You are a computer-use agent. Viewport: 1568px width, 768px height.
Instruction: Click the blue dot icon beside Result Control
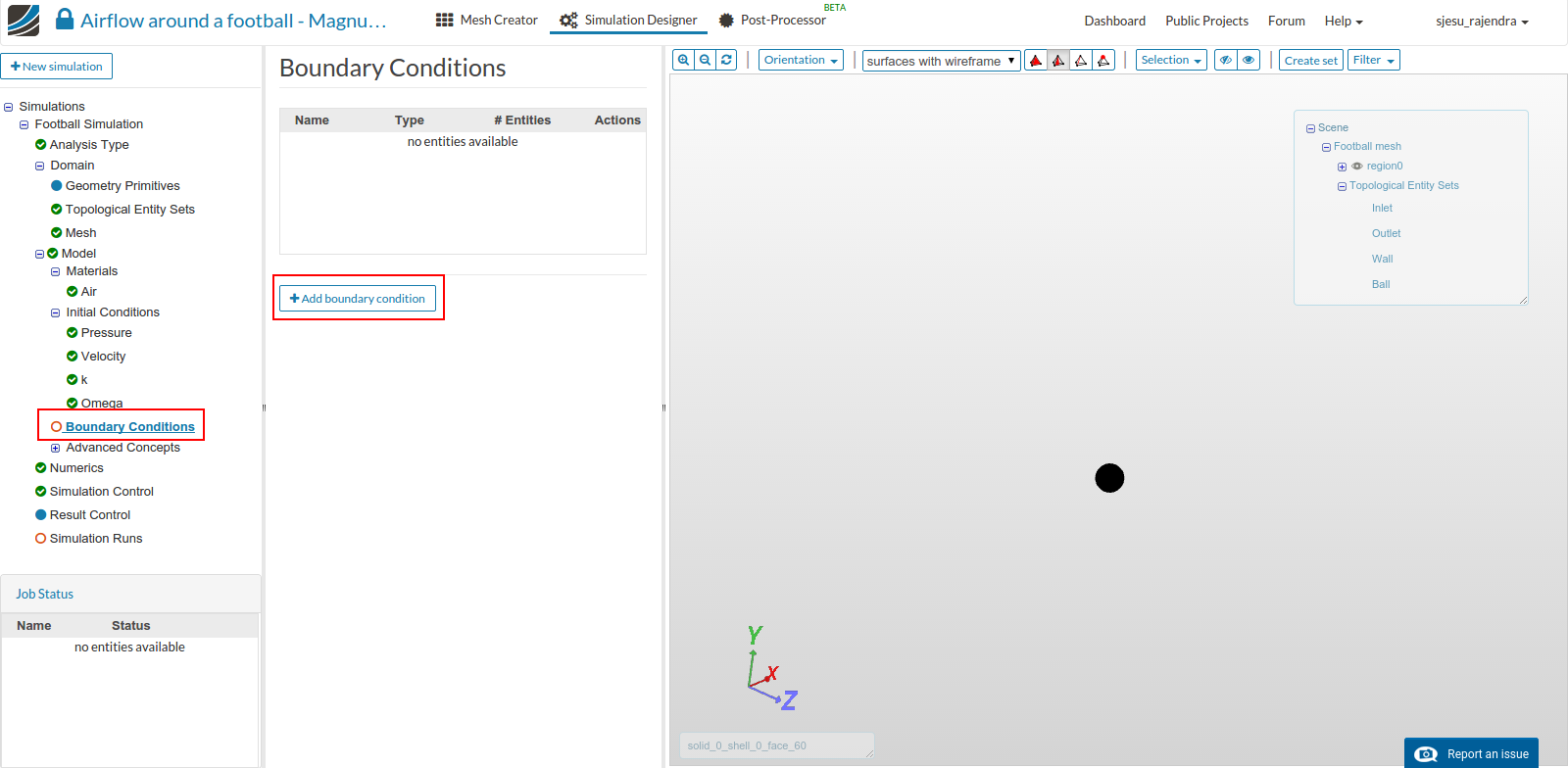[41, 515]
